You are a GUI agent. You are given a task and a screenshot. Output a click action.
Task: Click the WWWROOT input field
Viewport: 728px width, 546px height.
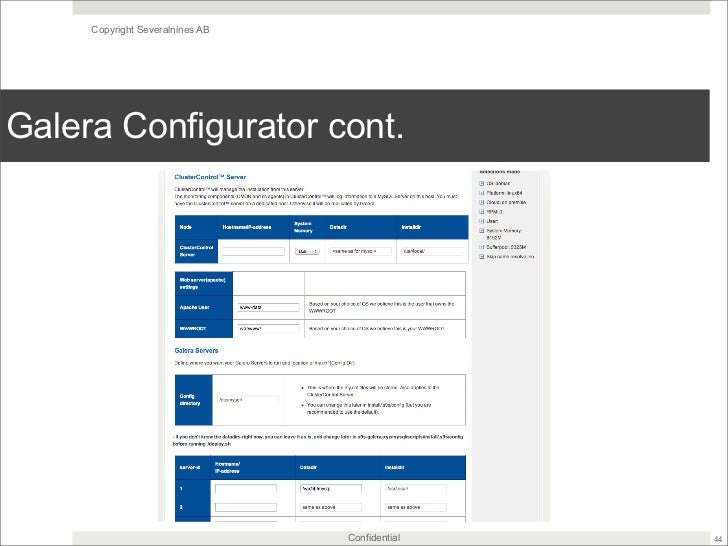[268, 328]
